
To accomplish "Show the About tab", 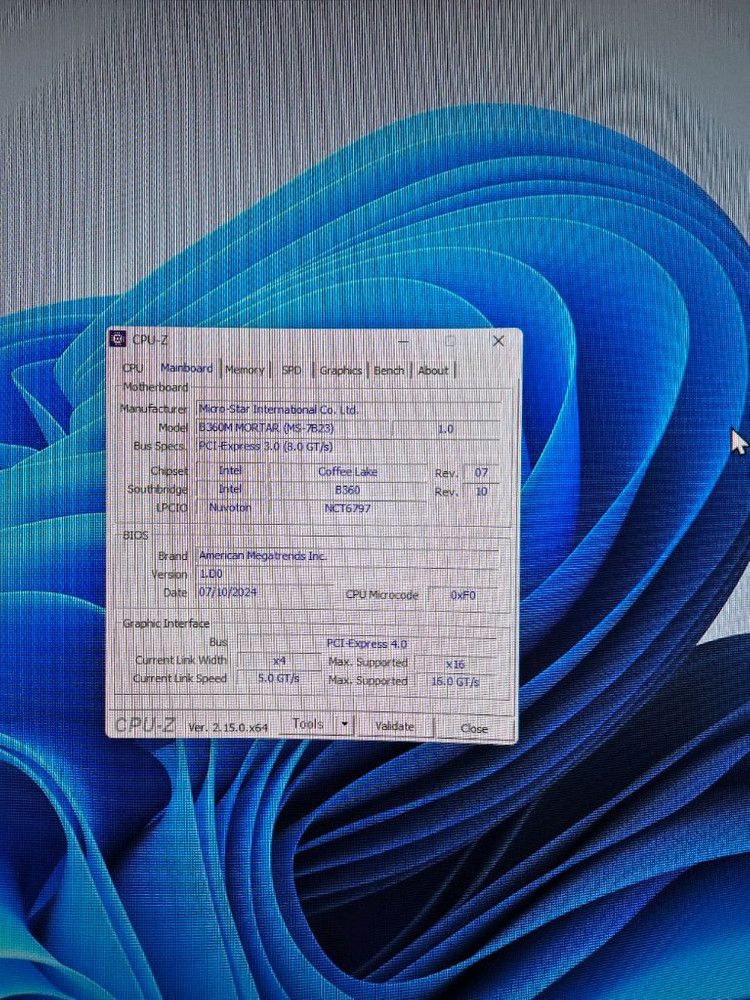I will pos(433,371).
